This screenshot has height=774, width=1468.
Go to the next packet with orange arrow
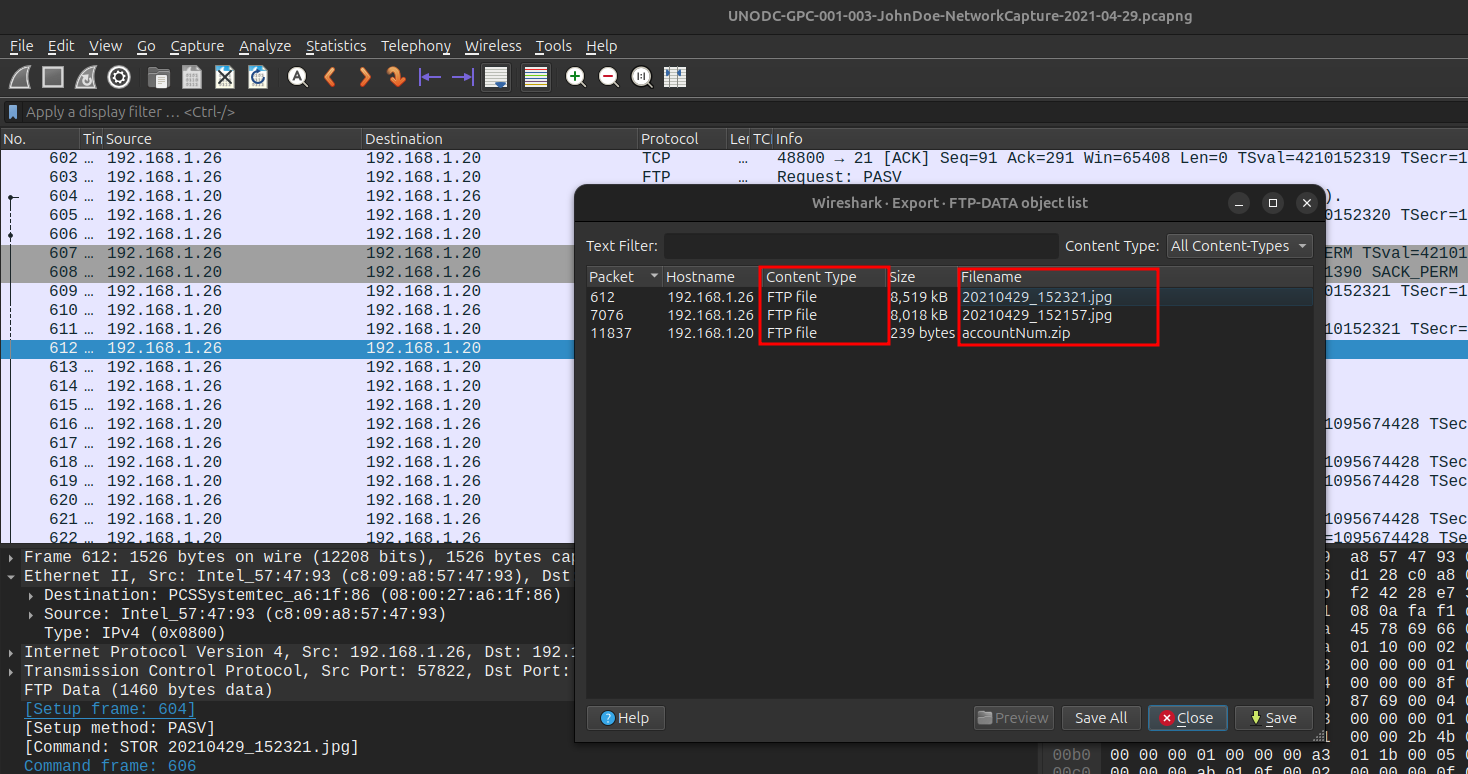point(364,77)
